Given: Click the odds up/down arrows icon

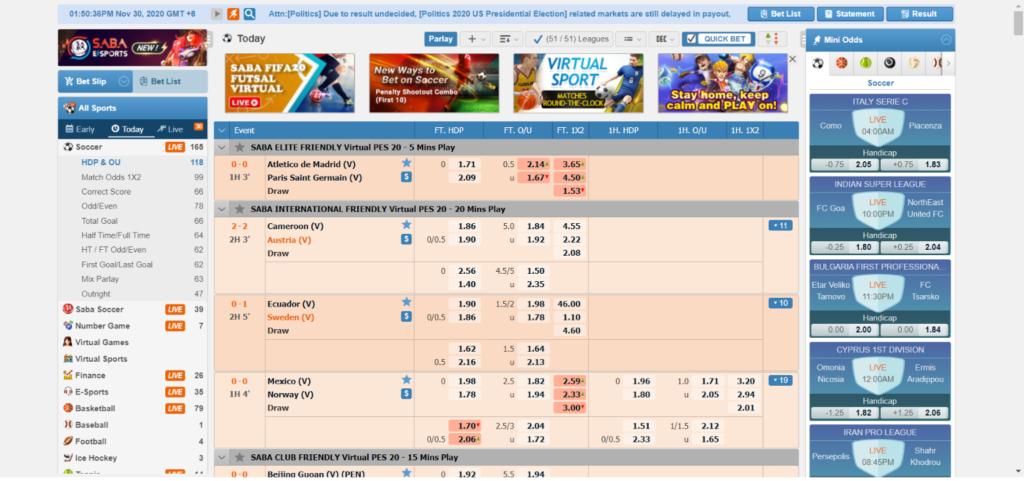Looking at the screenshot, I should coord(772,39).
